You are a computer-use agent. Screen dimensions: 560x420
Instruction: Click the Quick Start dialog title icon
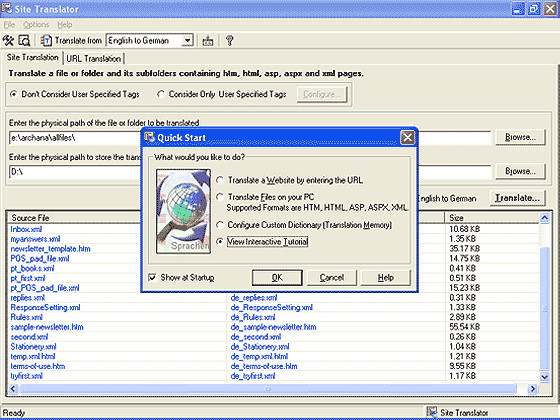[x=149, y=138]
